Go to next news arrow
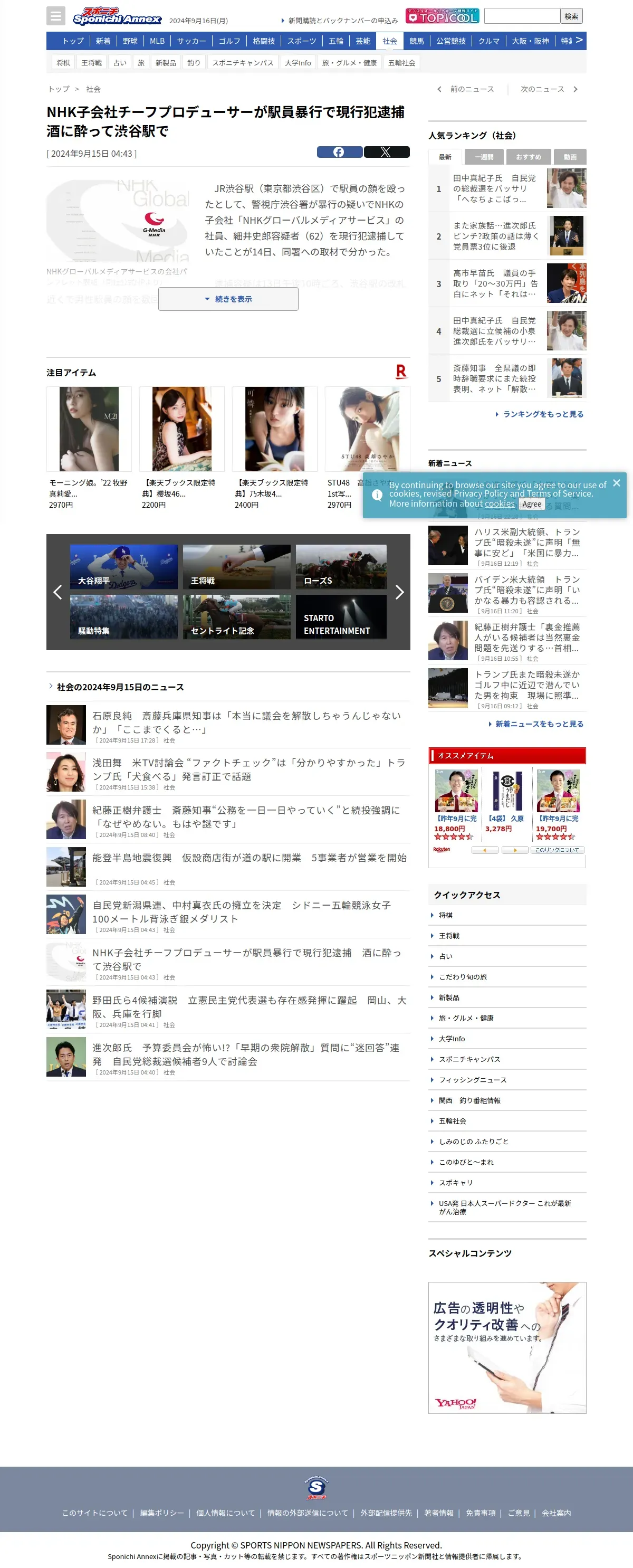The width and height of the screenshot is (633, 1568). pos(575,90)
